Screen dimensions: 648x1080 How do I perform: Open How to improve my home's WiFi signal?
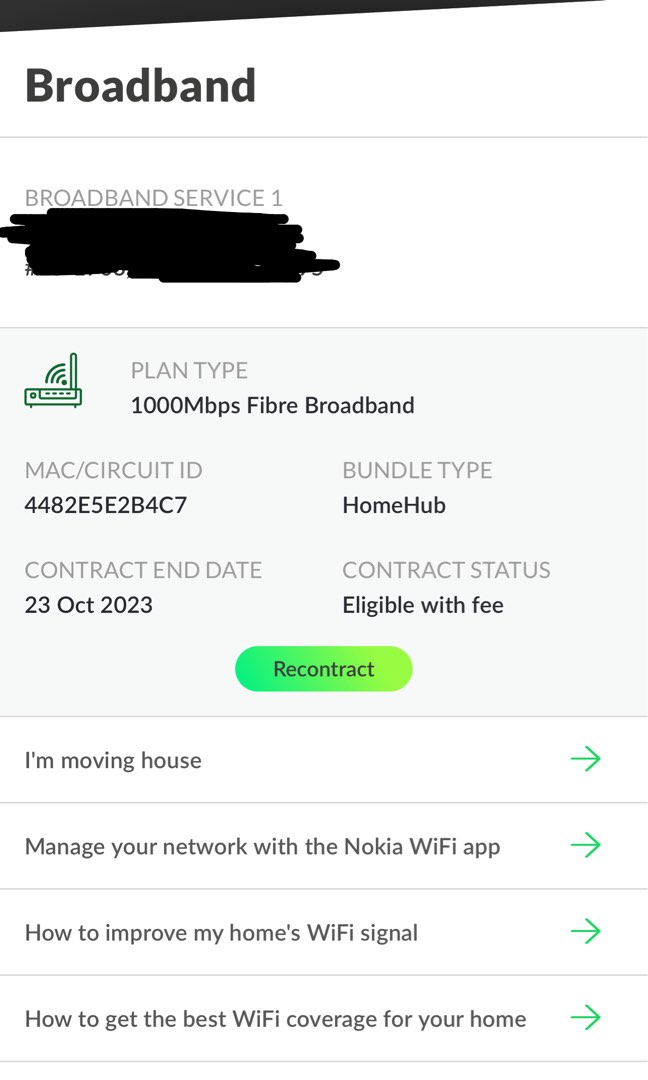tap(223, 931)
